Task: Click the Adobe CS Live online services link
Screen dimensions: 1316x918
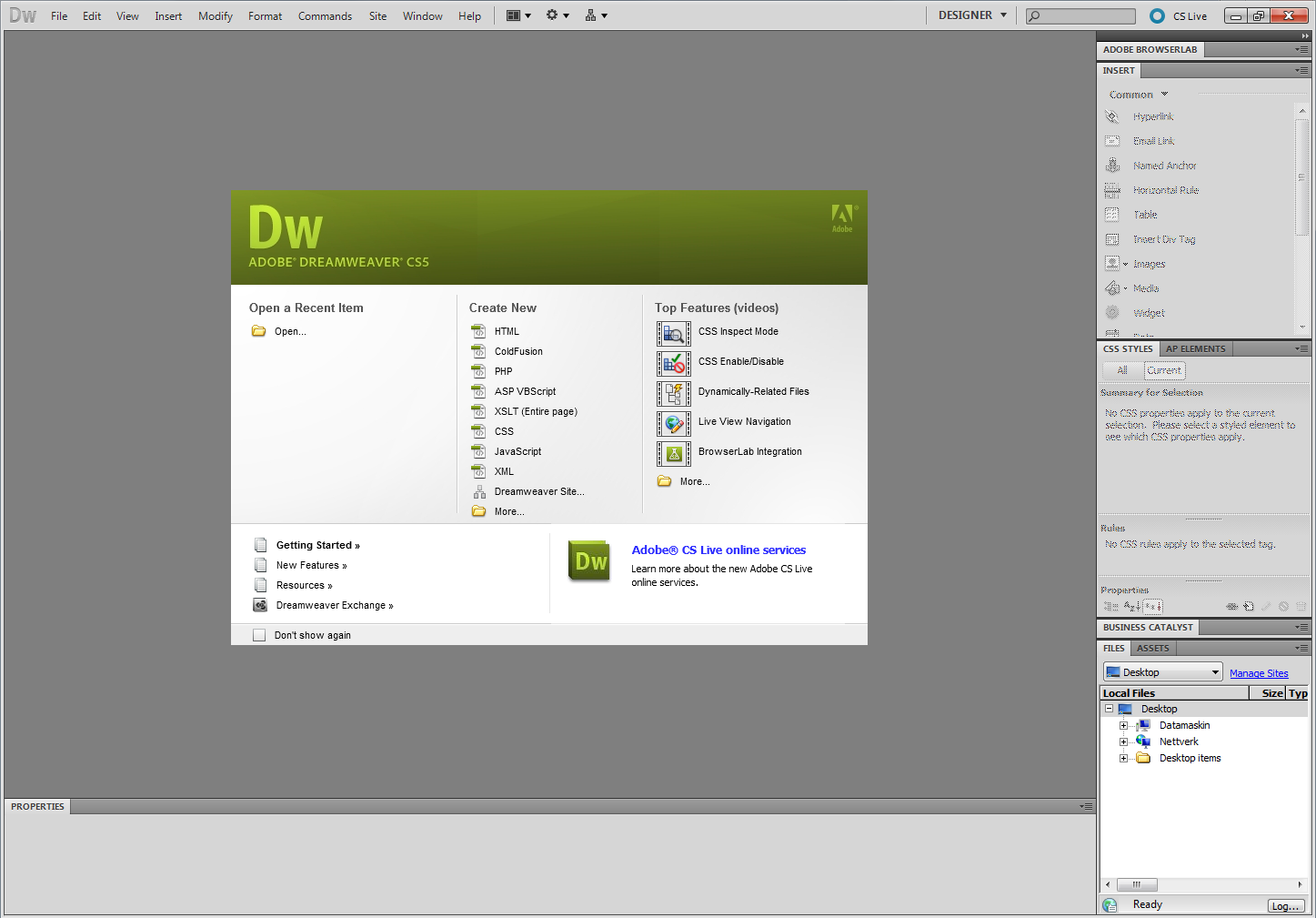Action: (x=718, y=550)
